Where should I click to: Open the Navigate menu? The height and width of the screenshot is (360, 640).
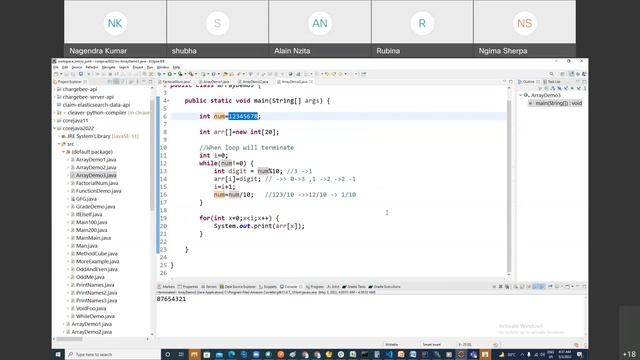(108, 67)
